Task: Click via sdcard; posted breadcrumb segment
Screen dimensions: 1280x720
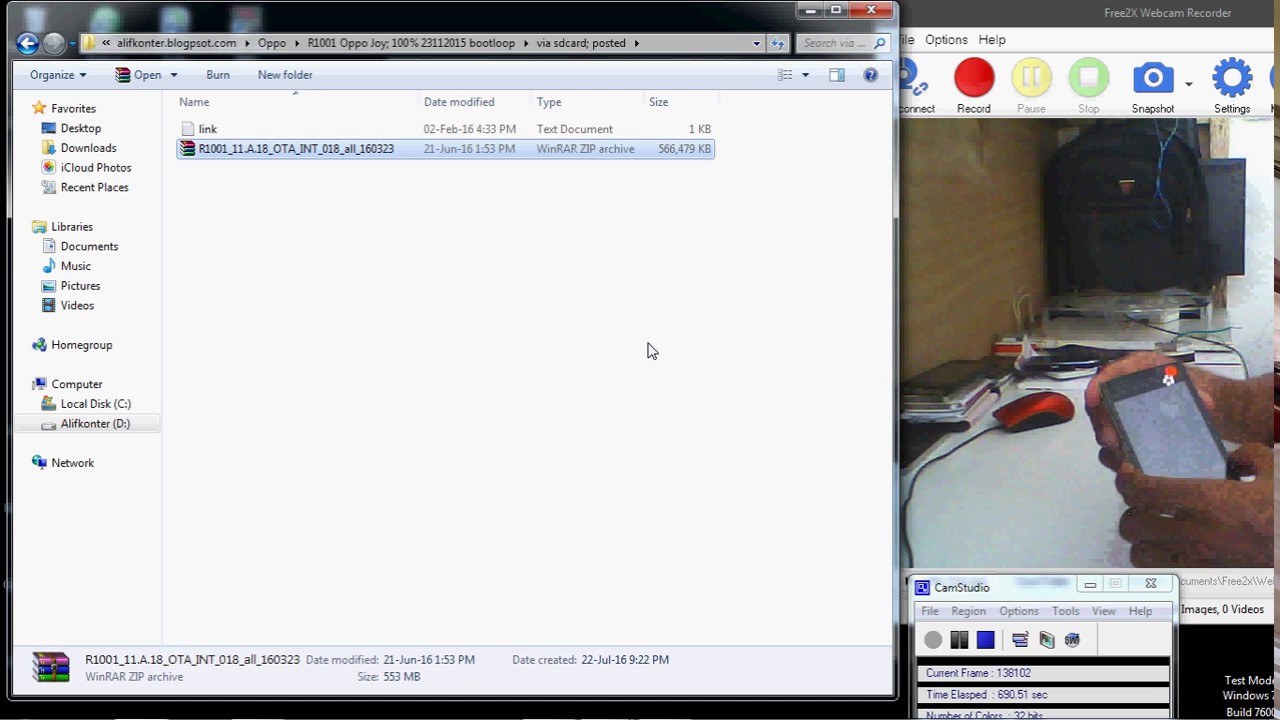Action: (581, 43)
